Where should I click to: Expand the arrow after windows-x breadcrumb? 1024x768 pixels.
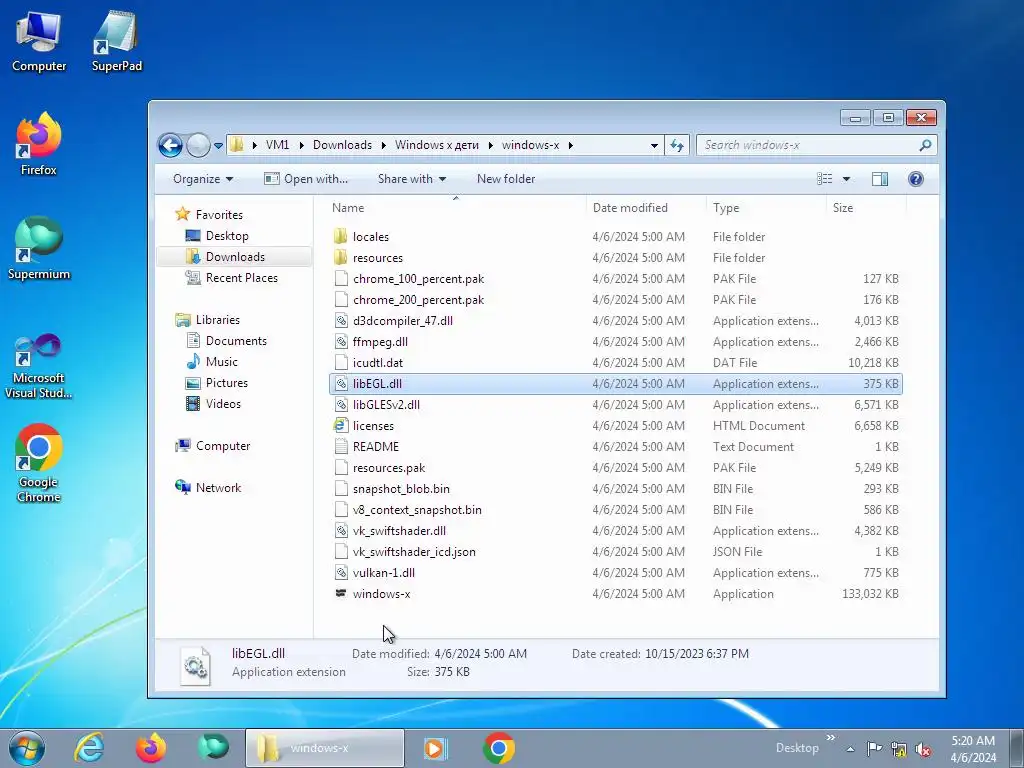pos(571,145)
